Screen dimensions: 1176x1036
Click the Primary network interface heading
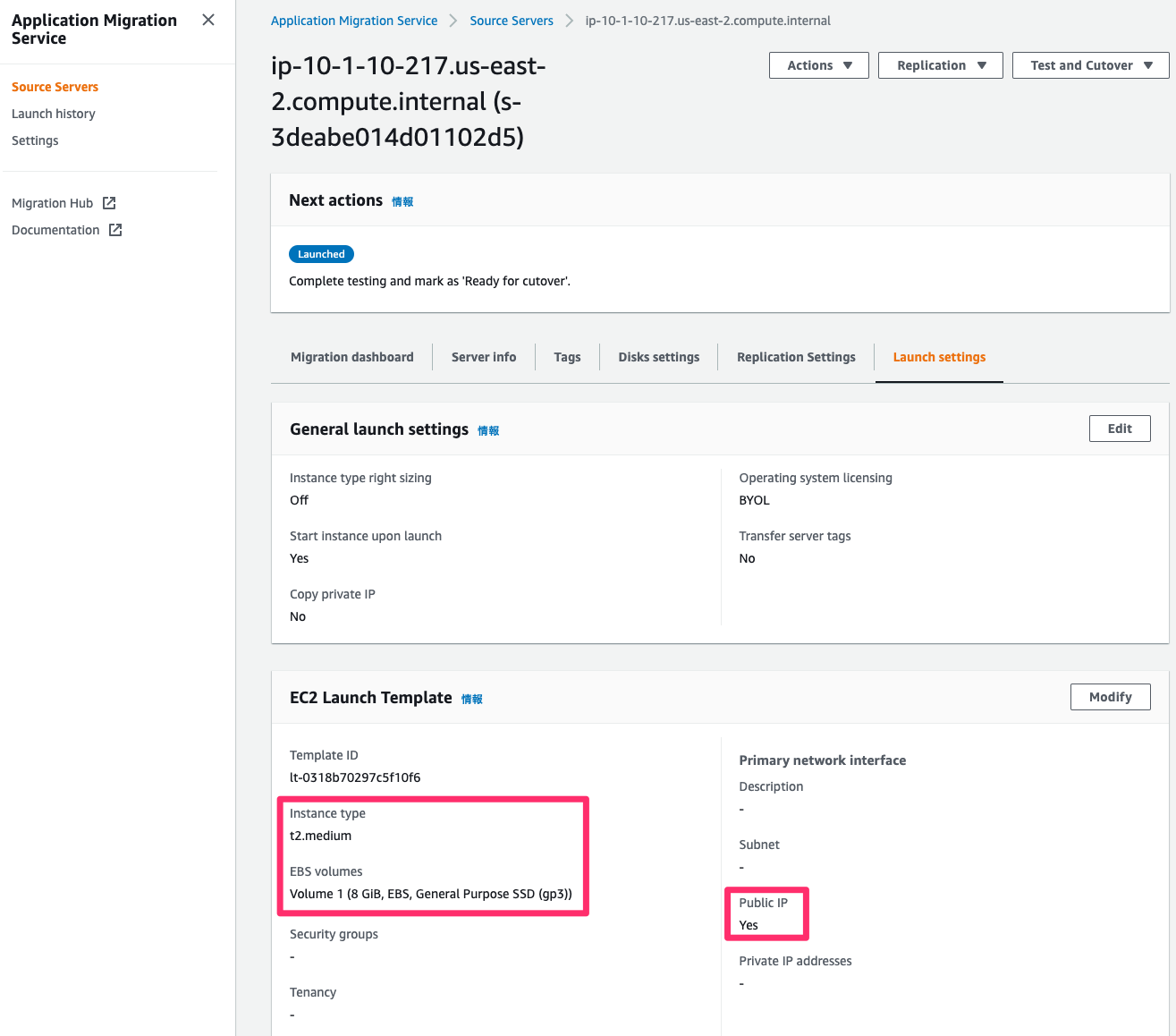tap(823, 760)
